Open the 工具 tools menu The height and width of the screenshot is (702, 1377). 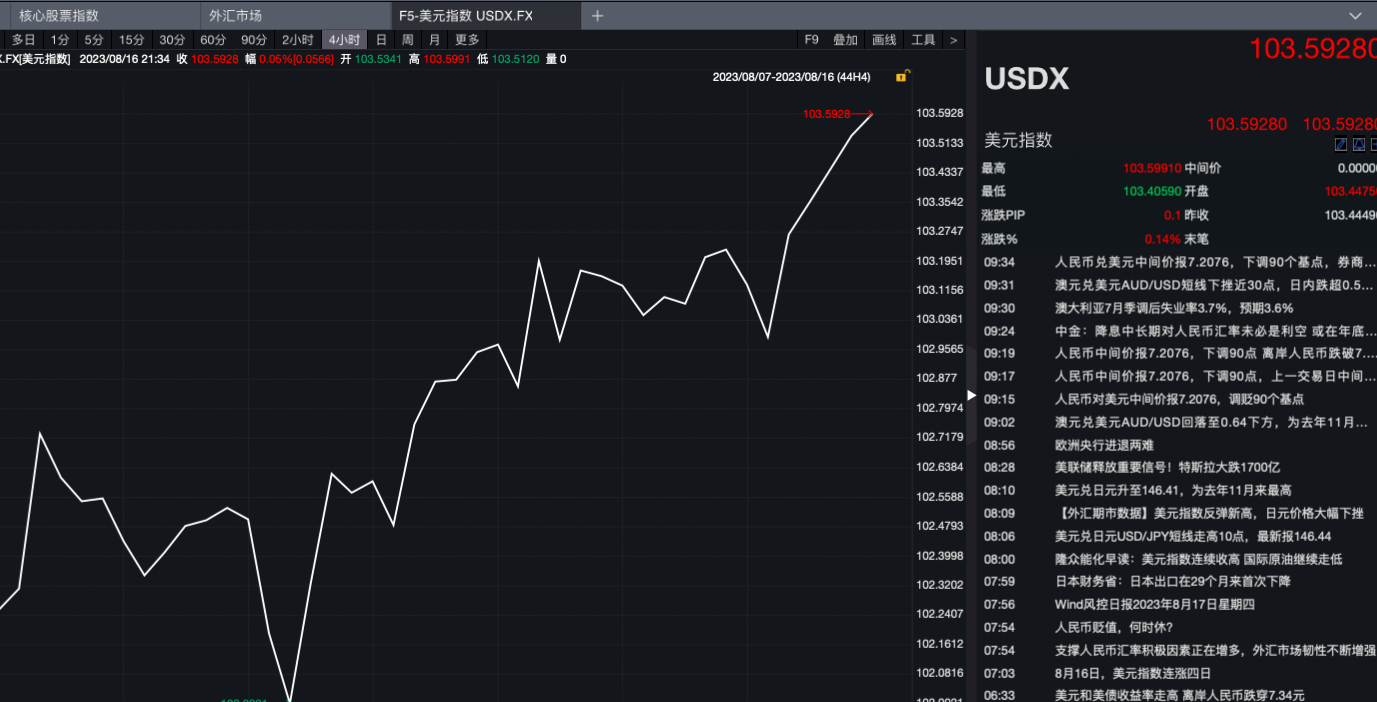pos(923,40)
